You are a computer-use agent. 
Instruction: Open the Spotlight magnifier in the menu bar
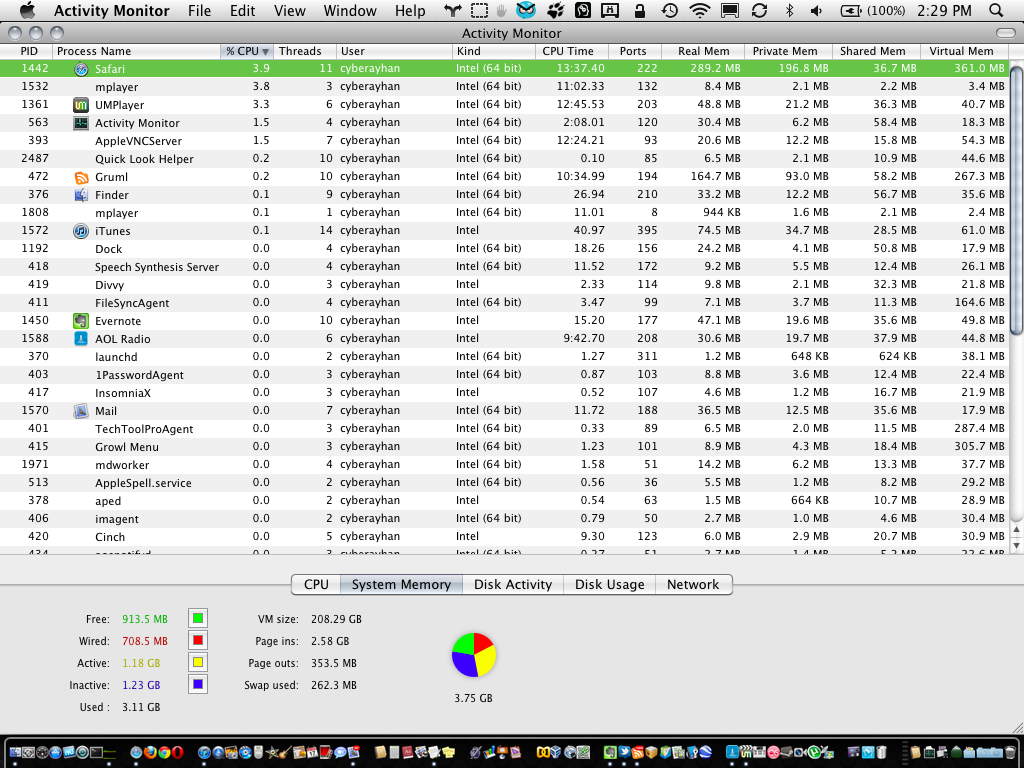996,10
